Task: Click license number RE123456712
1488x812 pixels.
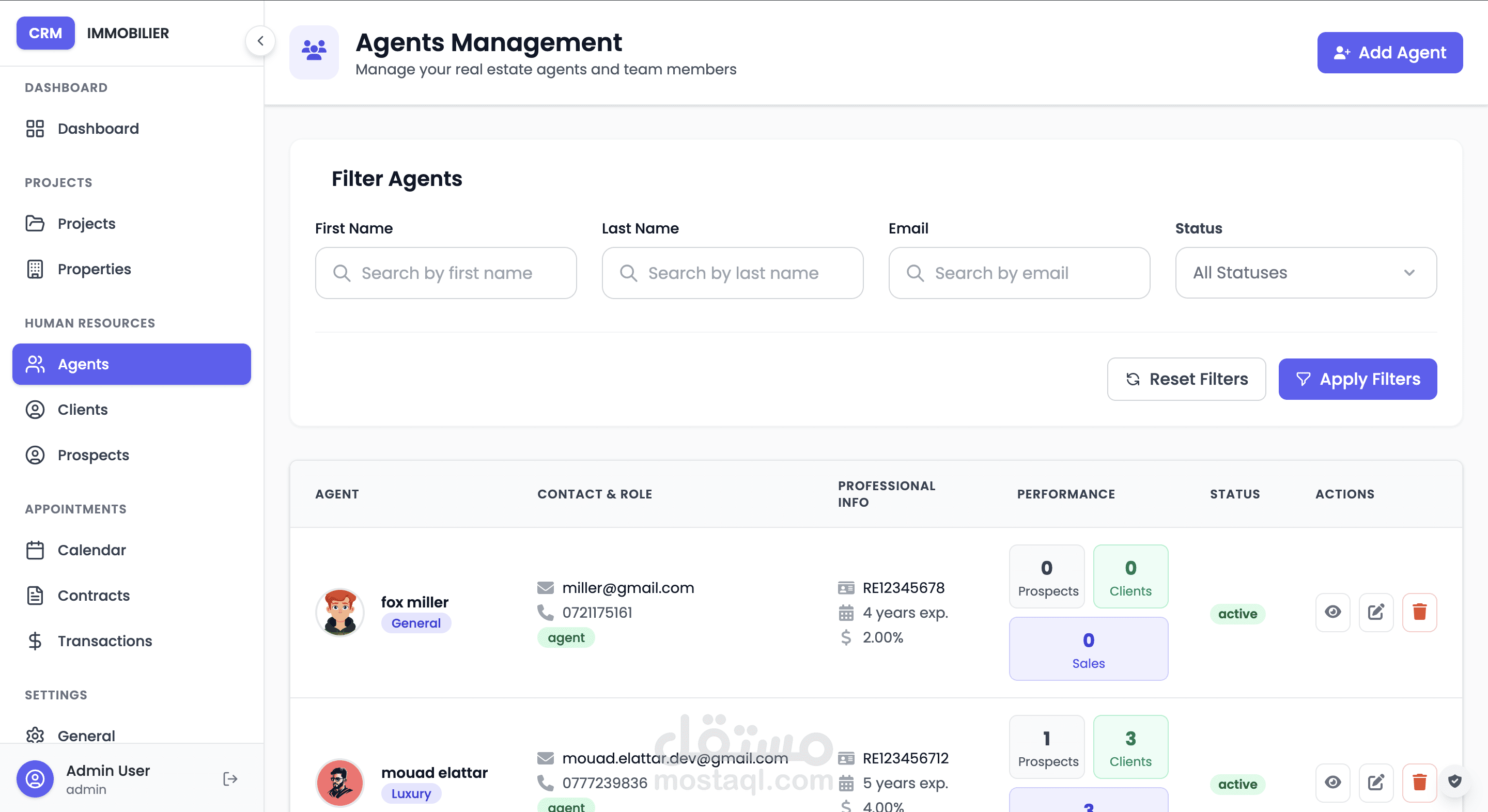Action: pyautogui.click(x=906, y=758)
